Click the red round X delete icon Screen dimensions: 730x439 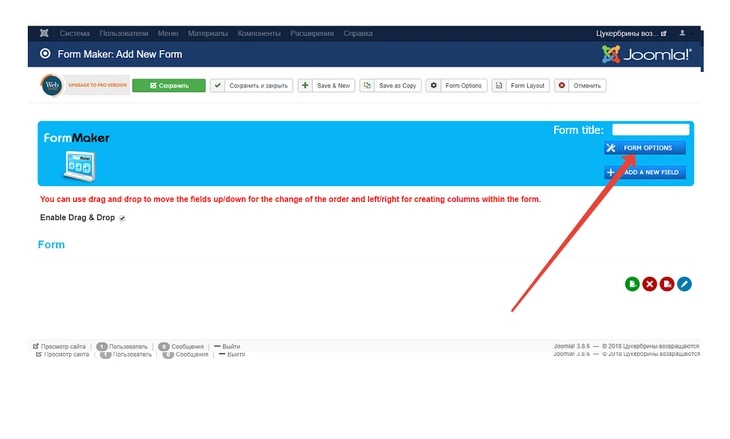point(649,284)
